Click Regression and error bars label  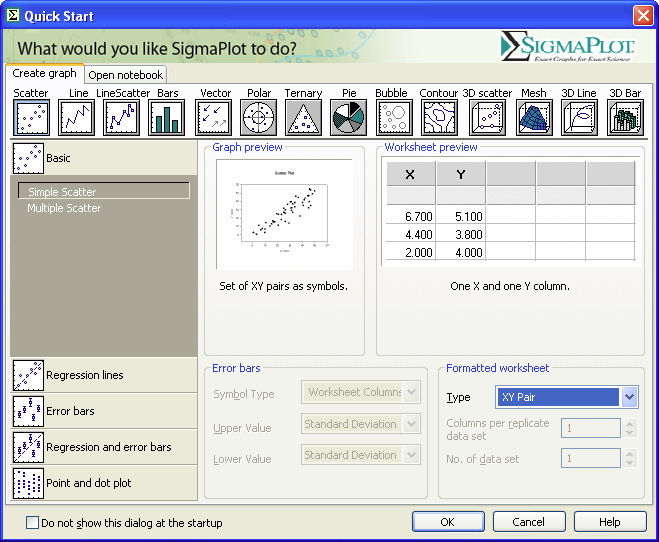point(109,447)
